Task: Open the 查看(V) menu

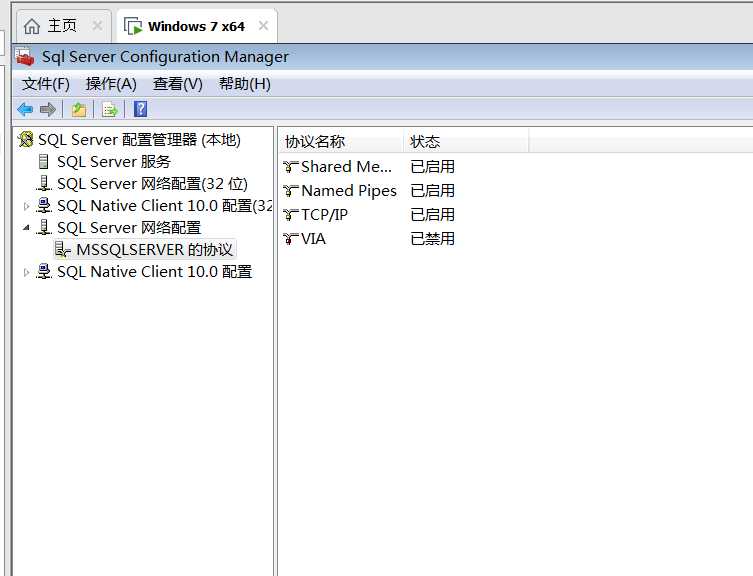Action: (x=178, y=84)
